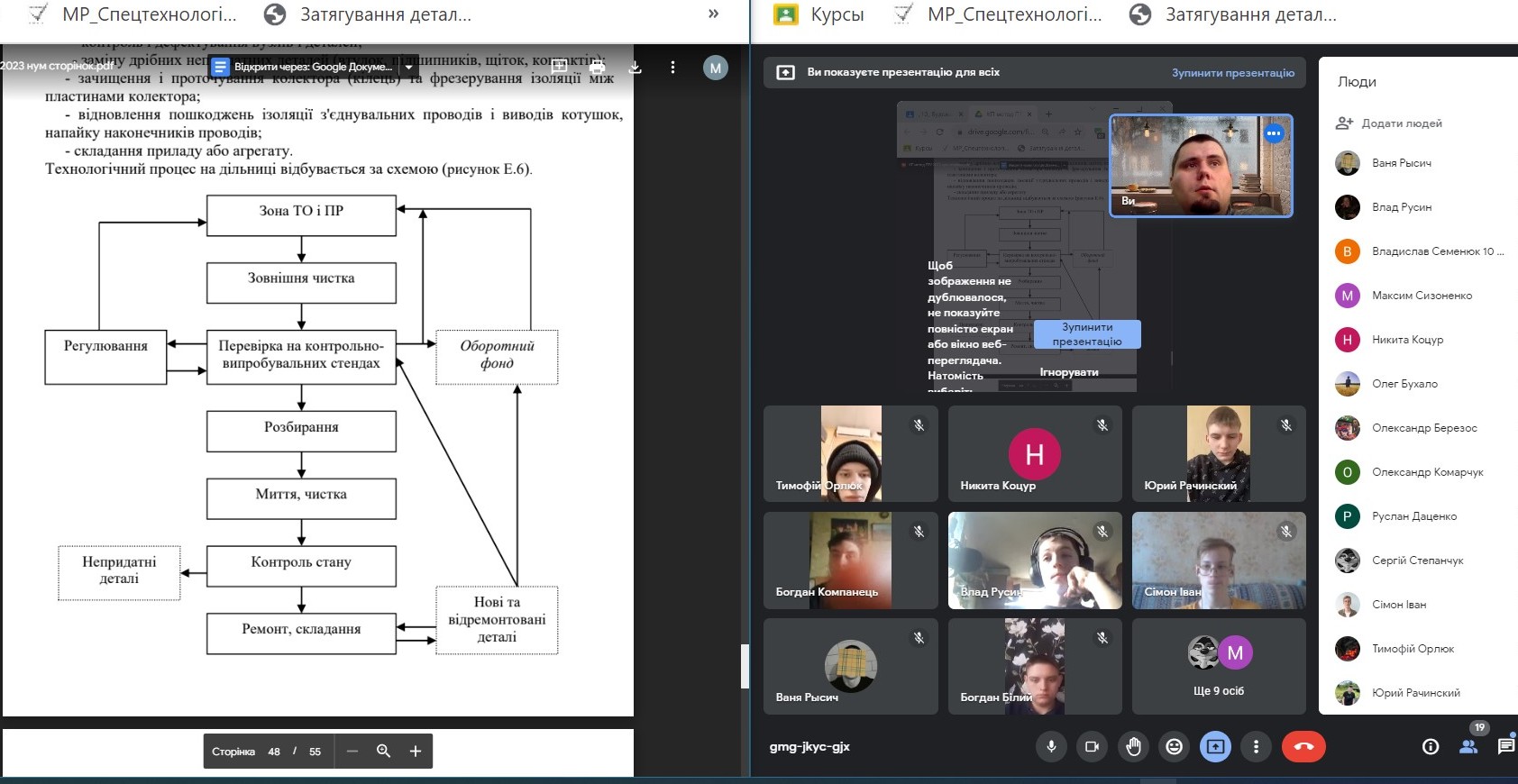The width and height of the screenshot is (1518, 784).
Task: Open МР_Спецтехнологі bookmark in right window
Action: pyautogui.click(x=998, y=14)
